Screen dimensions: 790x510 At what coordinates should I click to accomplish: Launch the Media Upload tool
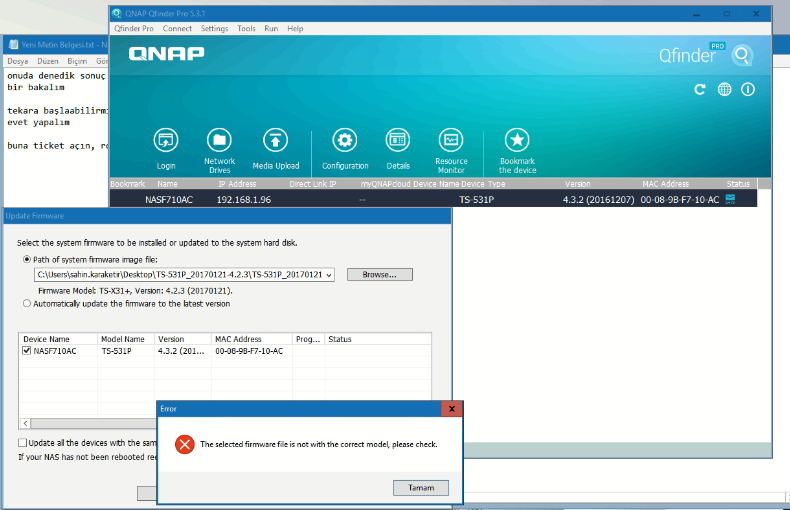(276, 141)
